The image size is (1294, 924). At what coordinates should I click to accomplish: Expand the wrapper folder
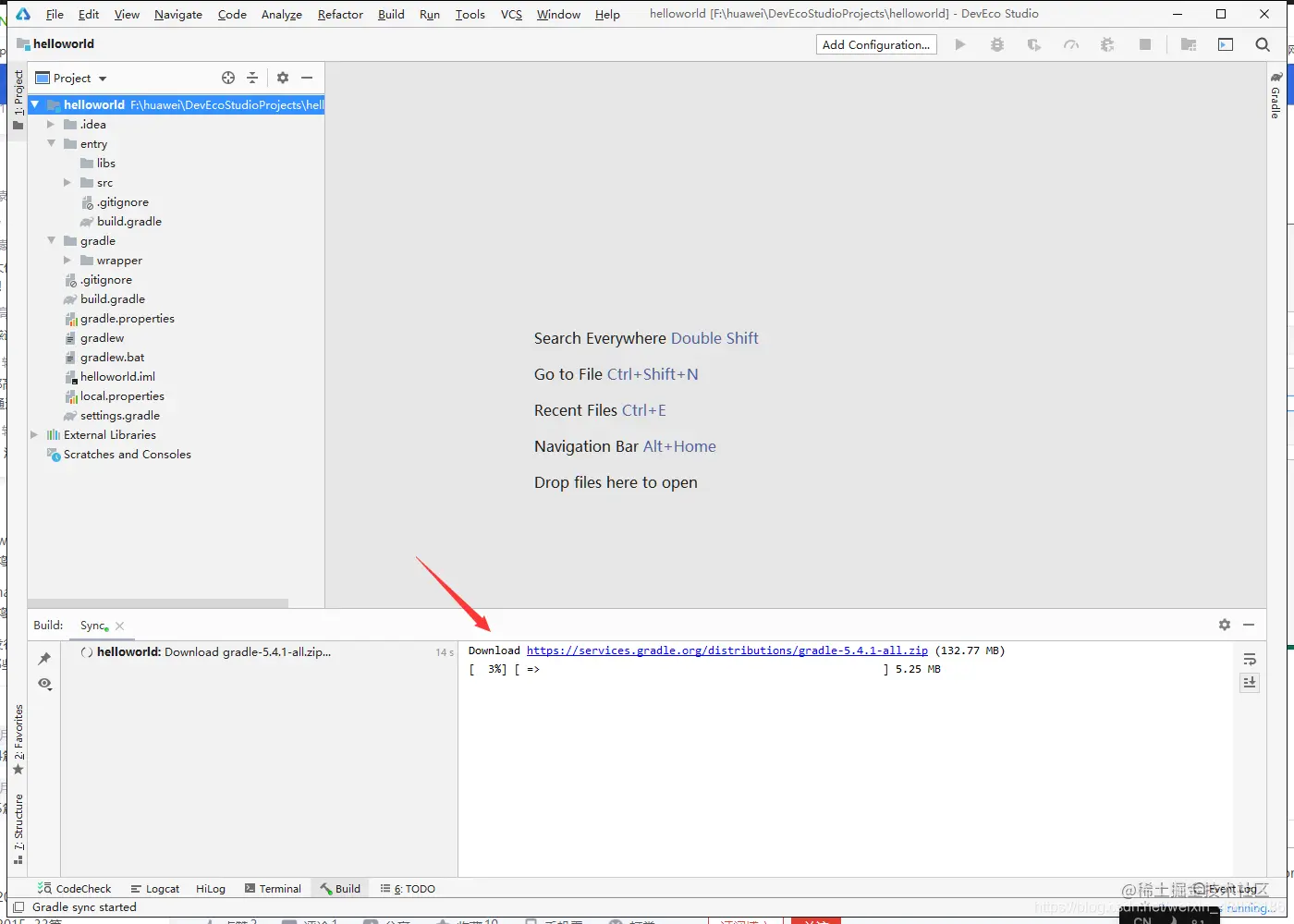pos(67,260)
